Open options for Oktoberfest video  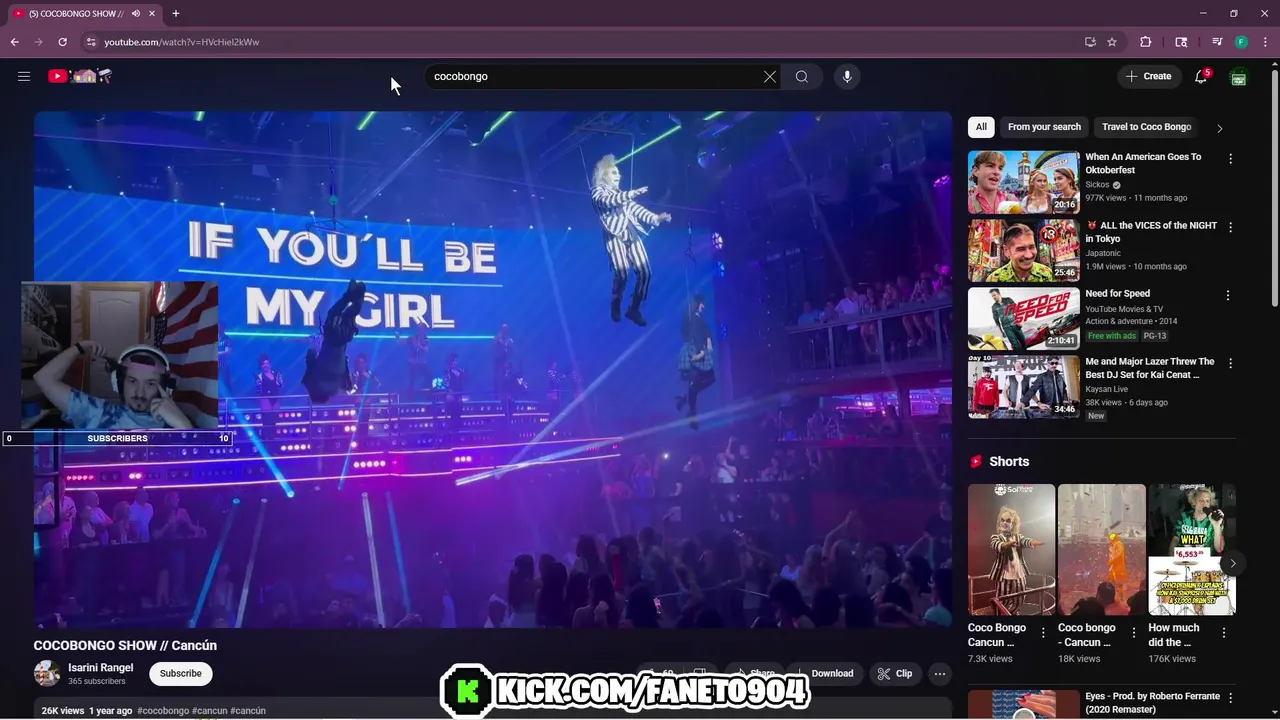click(x=1230, y=159)
